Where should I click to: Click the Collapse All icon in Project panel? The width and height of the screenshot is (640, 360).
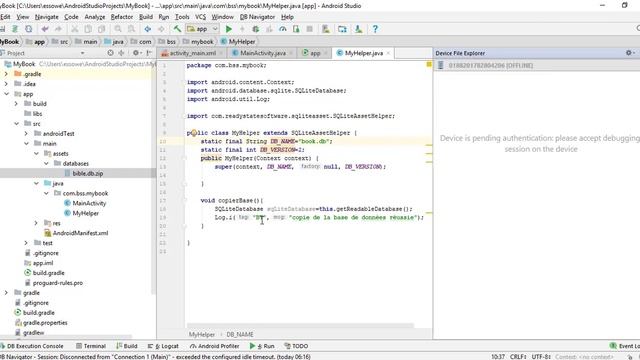click(x=121, y=53)
